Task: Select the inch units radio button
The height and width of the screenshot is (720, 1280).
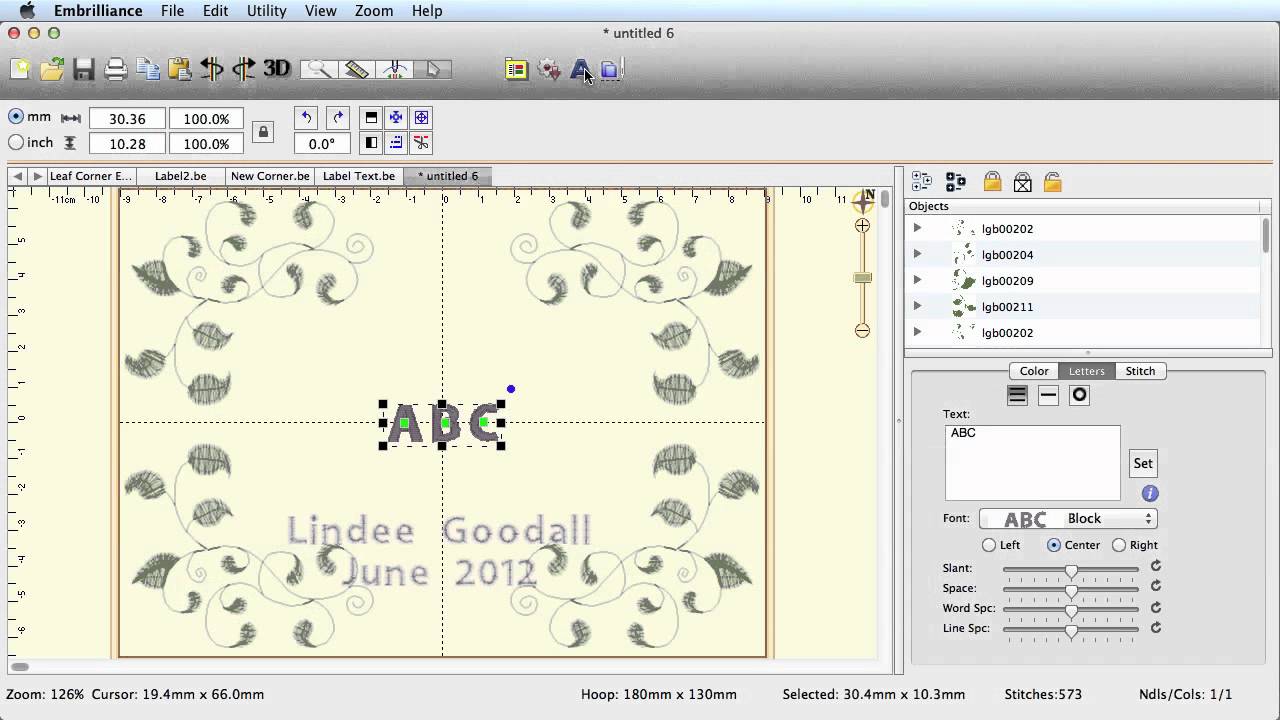Action: pyautogui.click(x=16, y=143)
